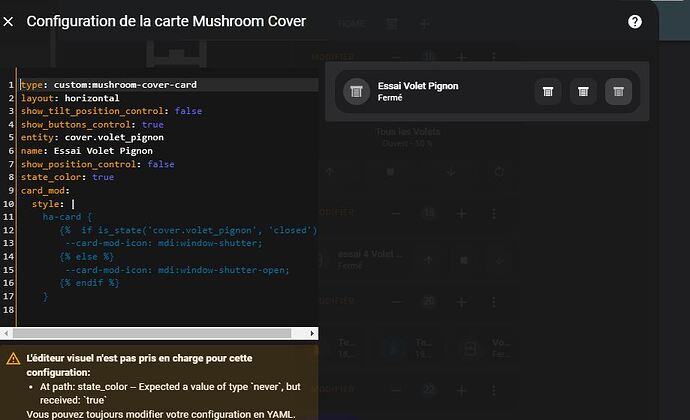This screenshot has width=690, height=420.
Task: Click the layout: horizontal line in editor
Action: 70,98
